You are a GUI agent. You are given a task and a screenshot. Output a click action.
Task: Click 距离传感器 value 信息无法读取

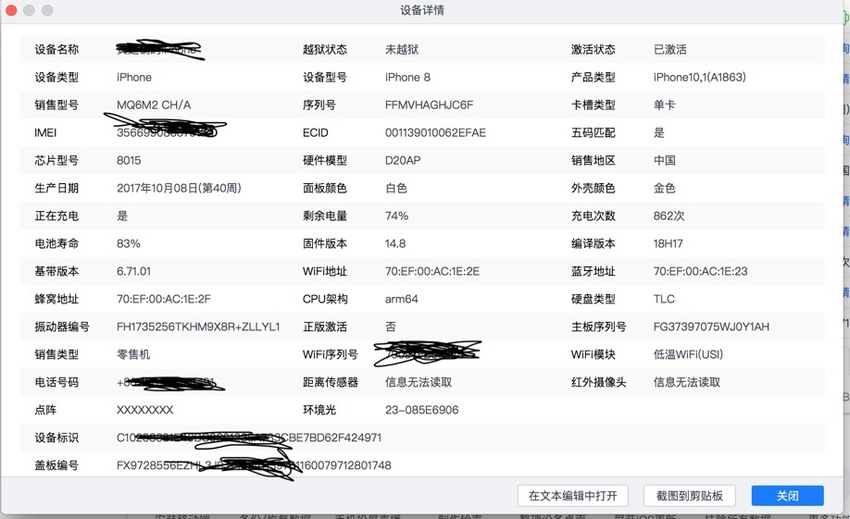418,381
